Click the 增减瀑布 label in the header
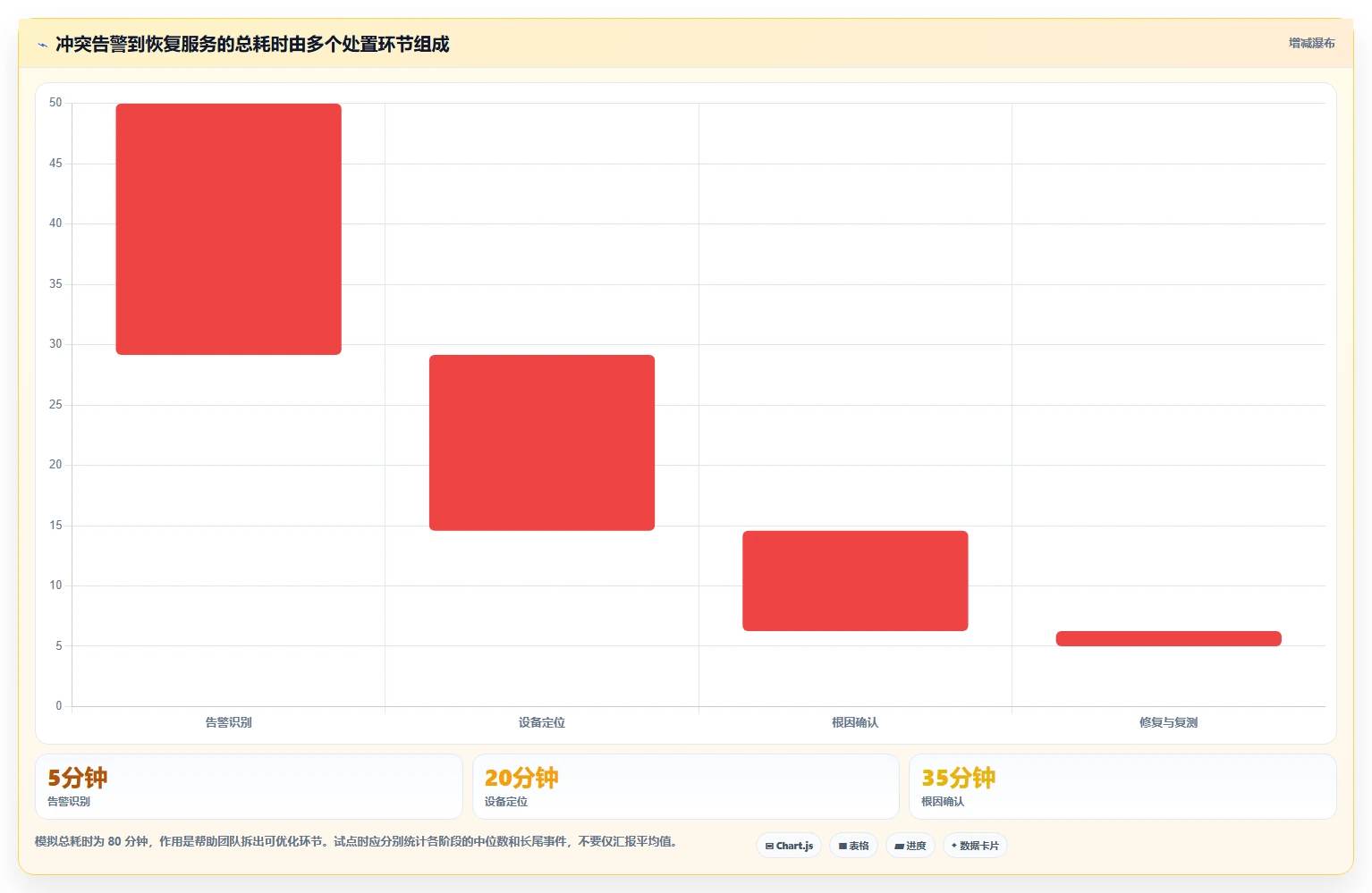 tap(1311, 43)
